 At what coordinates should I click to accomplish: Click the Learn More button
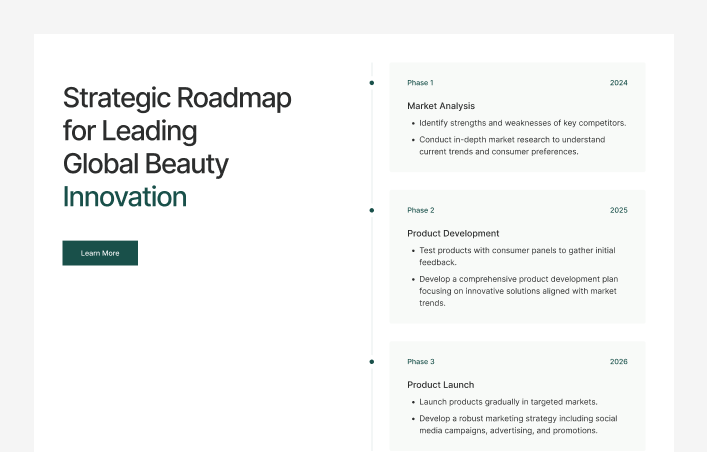pos(100,253)
